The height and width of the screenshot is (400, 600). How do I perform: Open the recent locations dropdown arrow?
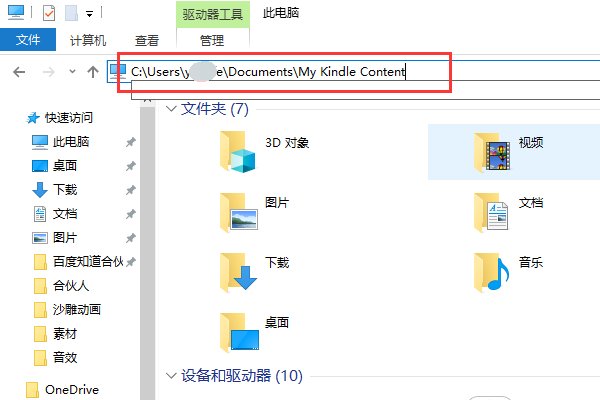(72, 71)
